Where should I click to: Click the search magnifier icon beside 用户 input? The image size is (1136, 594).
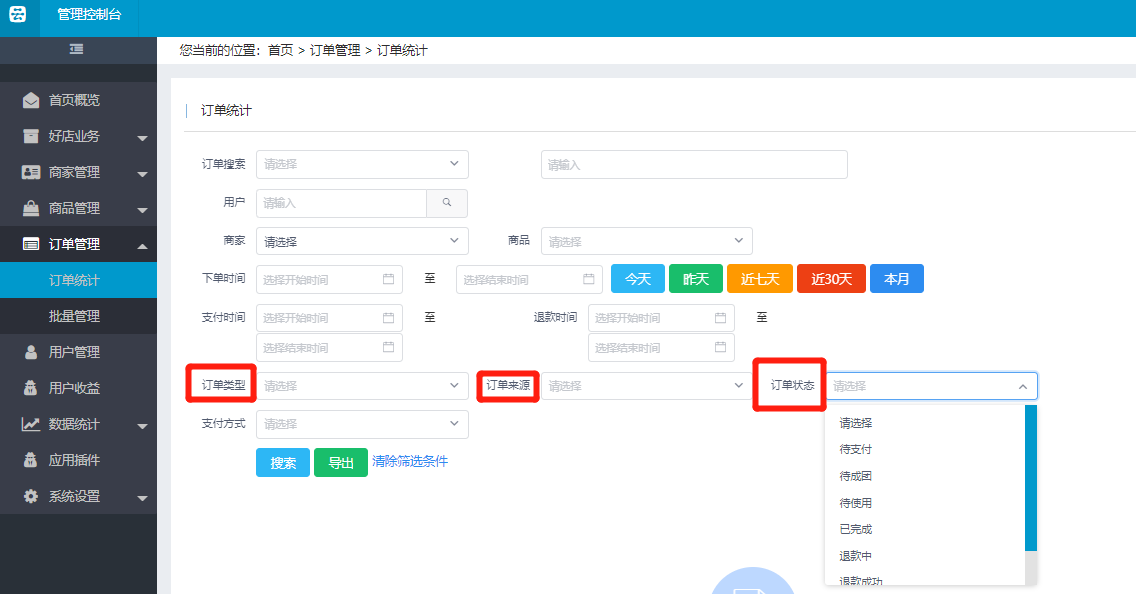pyautogui.click(x=447, y=203)
